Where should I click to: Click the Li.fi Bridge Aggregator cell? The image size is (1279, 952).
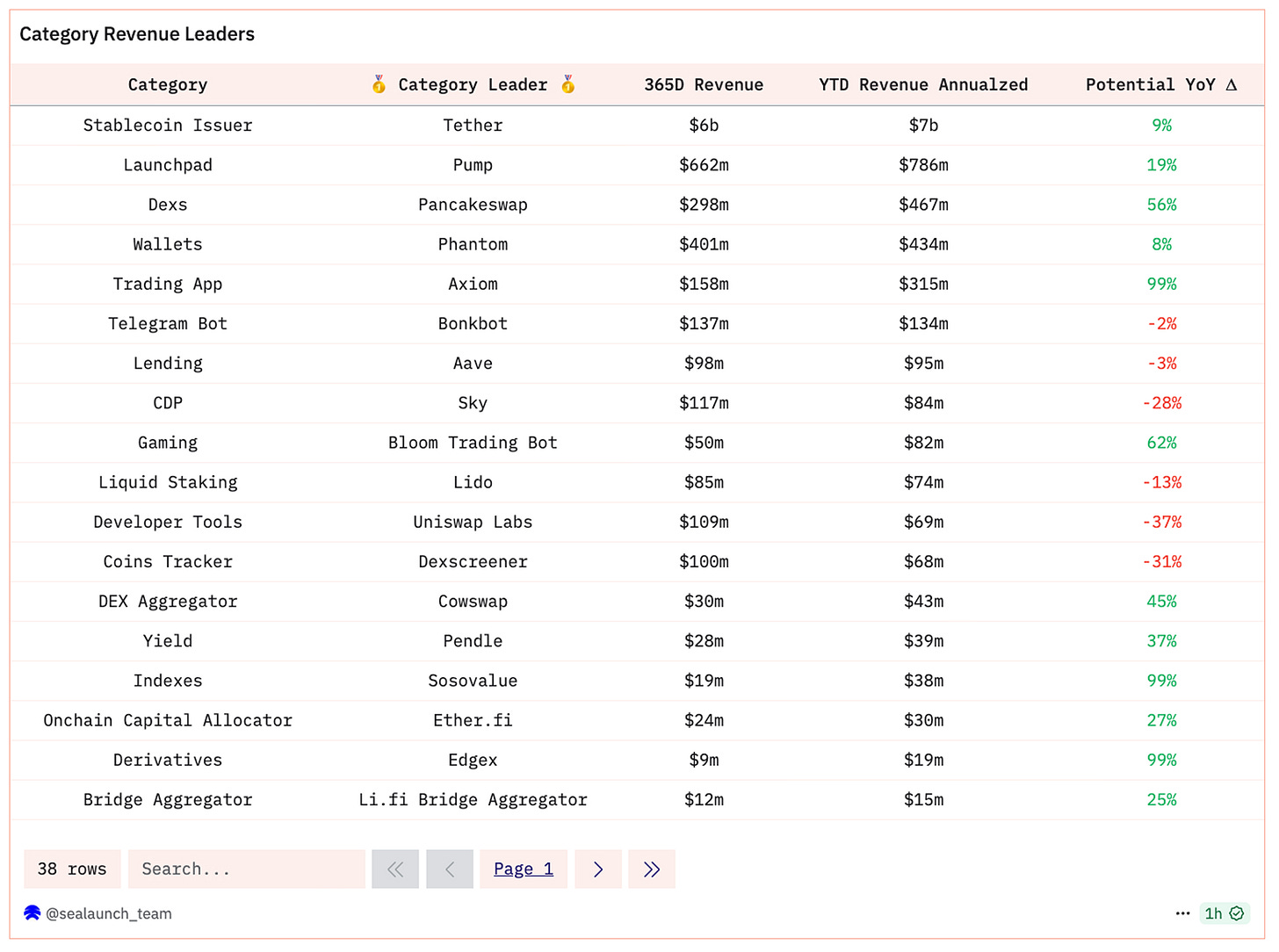pyautogui.click(x=473, y=800)
